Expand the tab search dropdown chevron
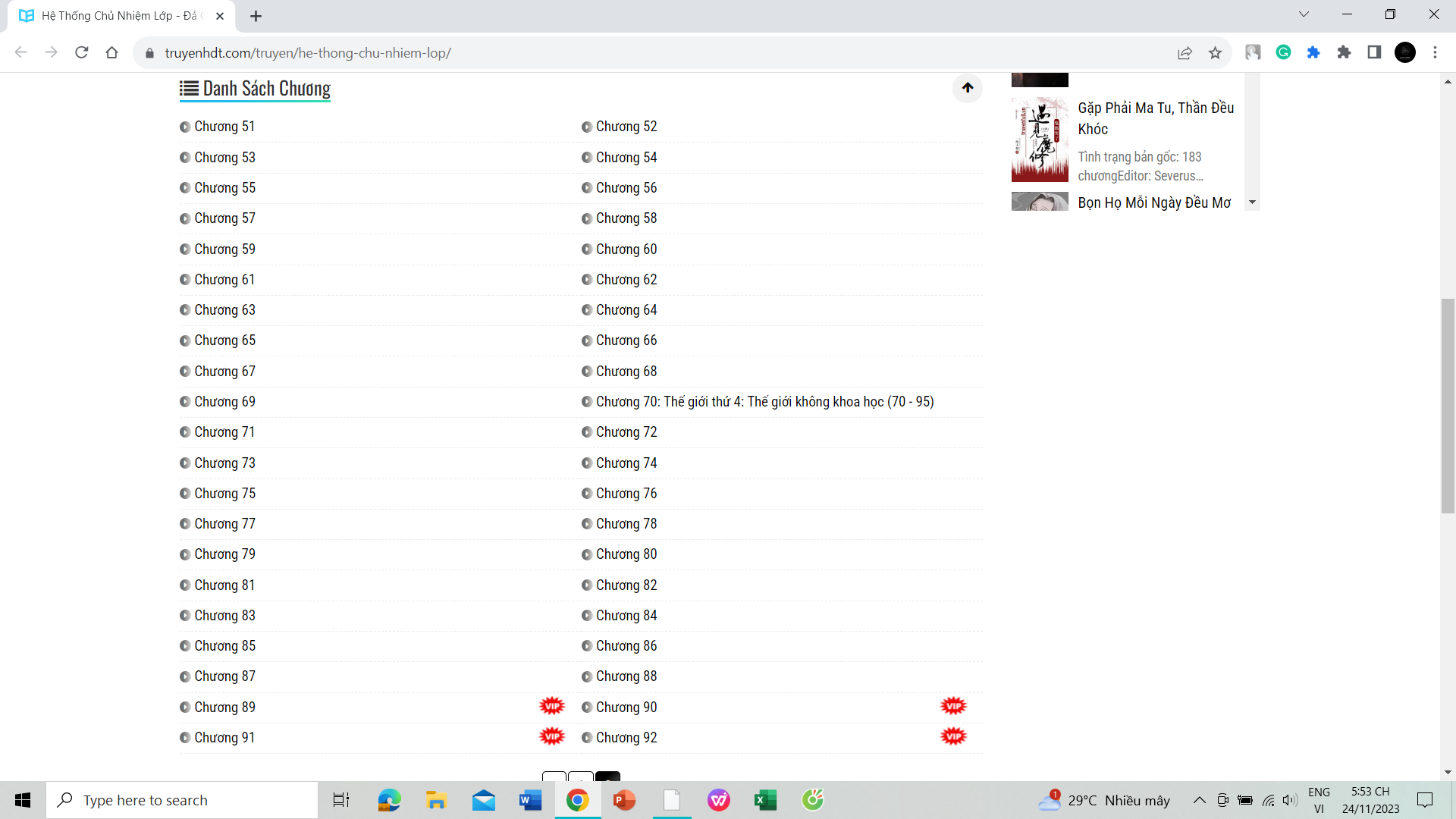This screenshot has height=819, width=1456. coord(1304,14)
